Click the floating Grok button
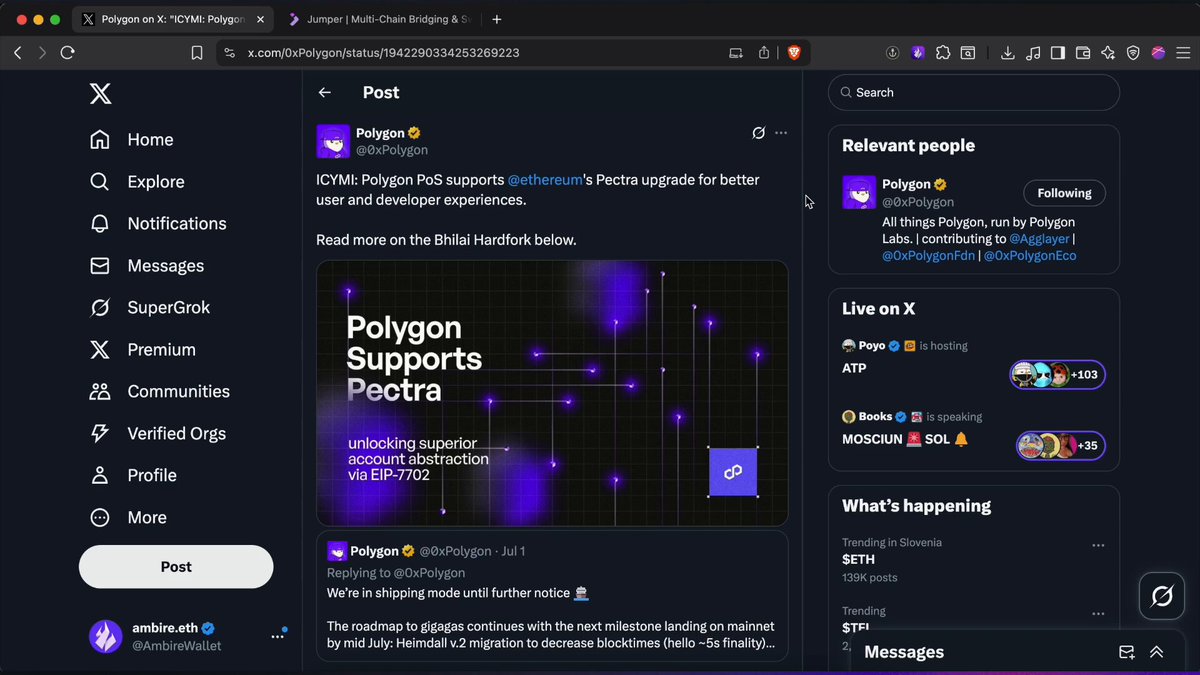Screen dimensions: 1200x675 1162,597
